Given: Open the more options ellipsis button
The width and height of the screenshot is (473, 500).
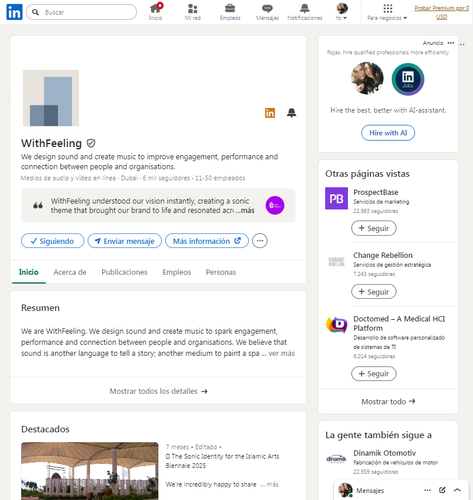Looking at the screenshot, I should (260, 241).
